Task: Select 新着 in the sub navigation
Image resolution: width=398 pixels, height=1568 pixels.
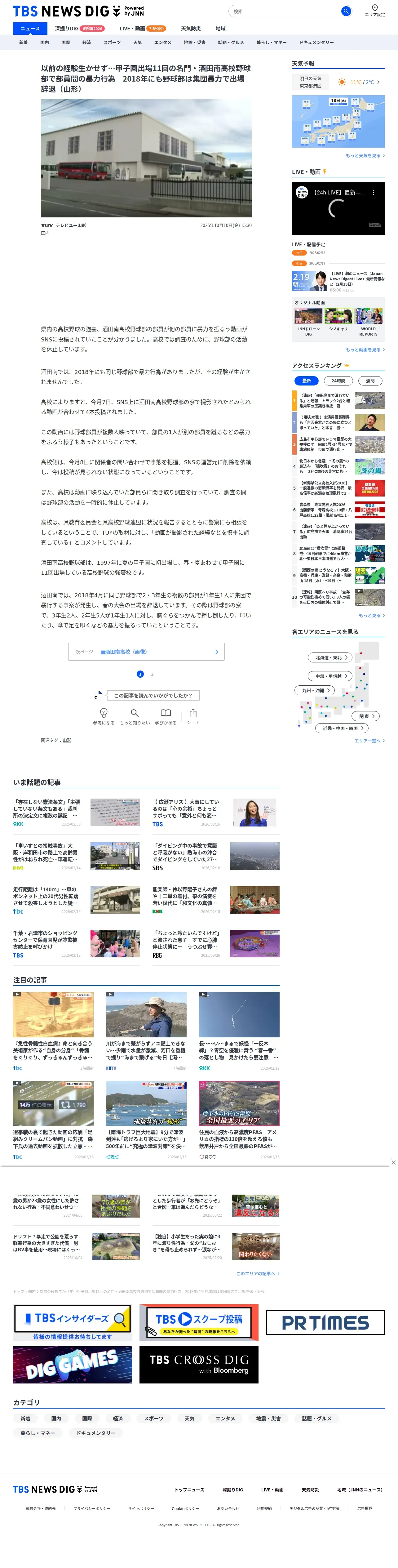Action: pyautogui.click(x=23, y=42)
